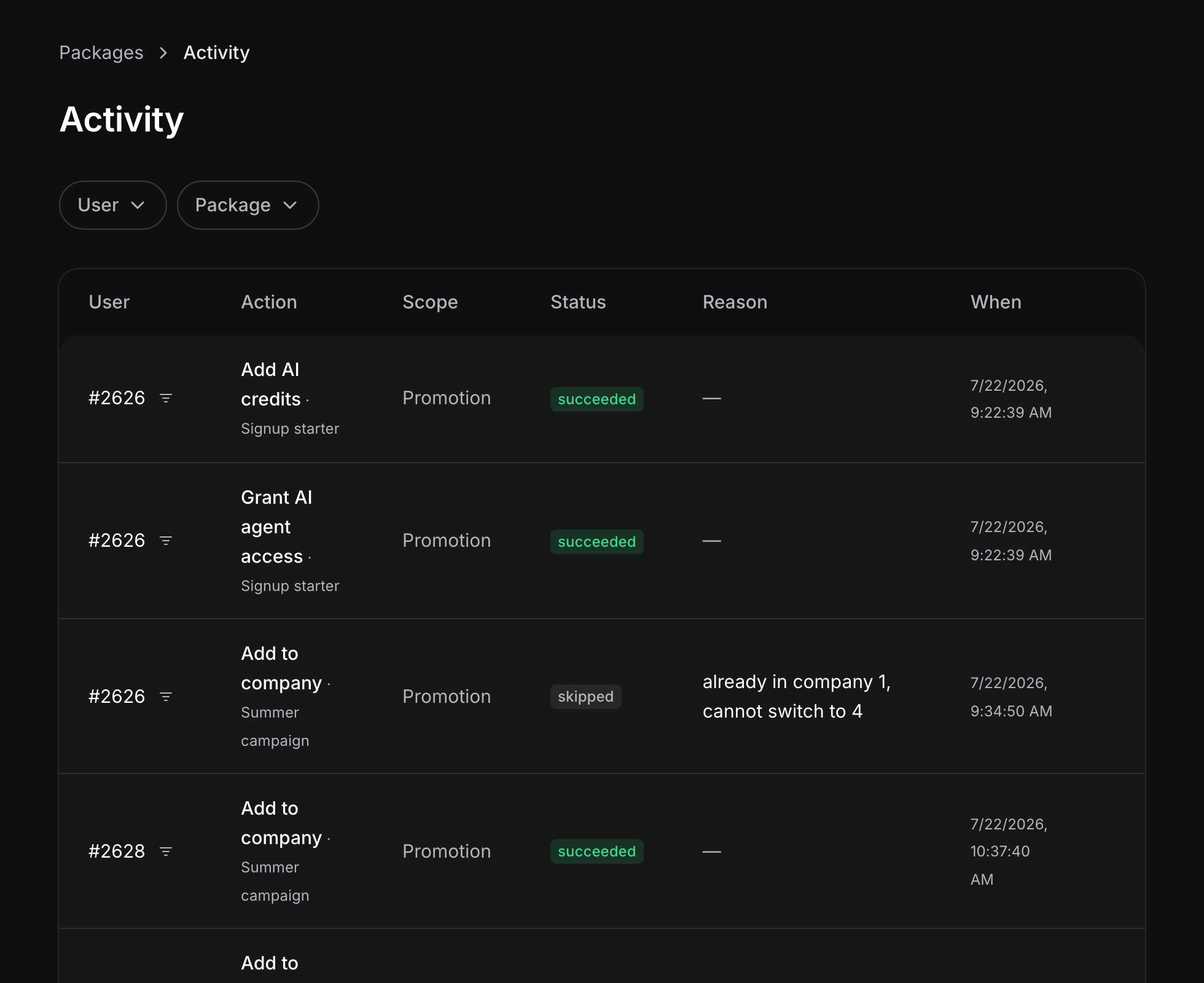Click the 'Grant AI agent access' action text
Screen dimensions: 1204x983
click(276, 527)
